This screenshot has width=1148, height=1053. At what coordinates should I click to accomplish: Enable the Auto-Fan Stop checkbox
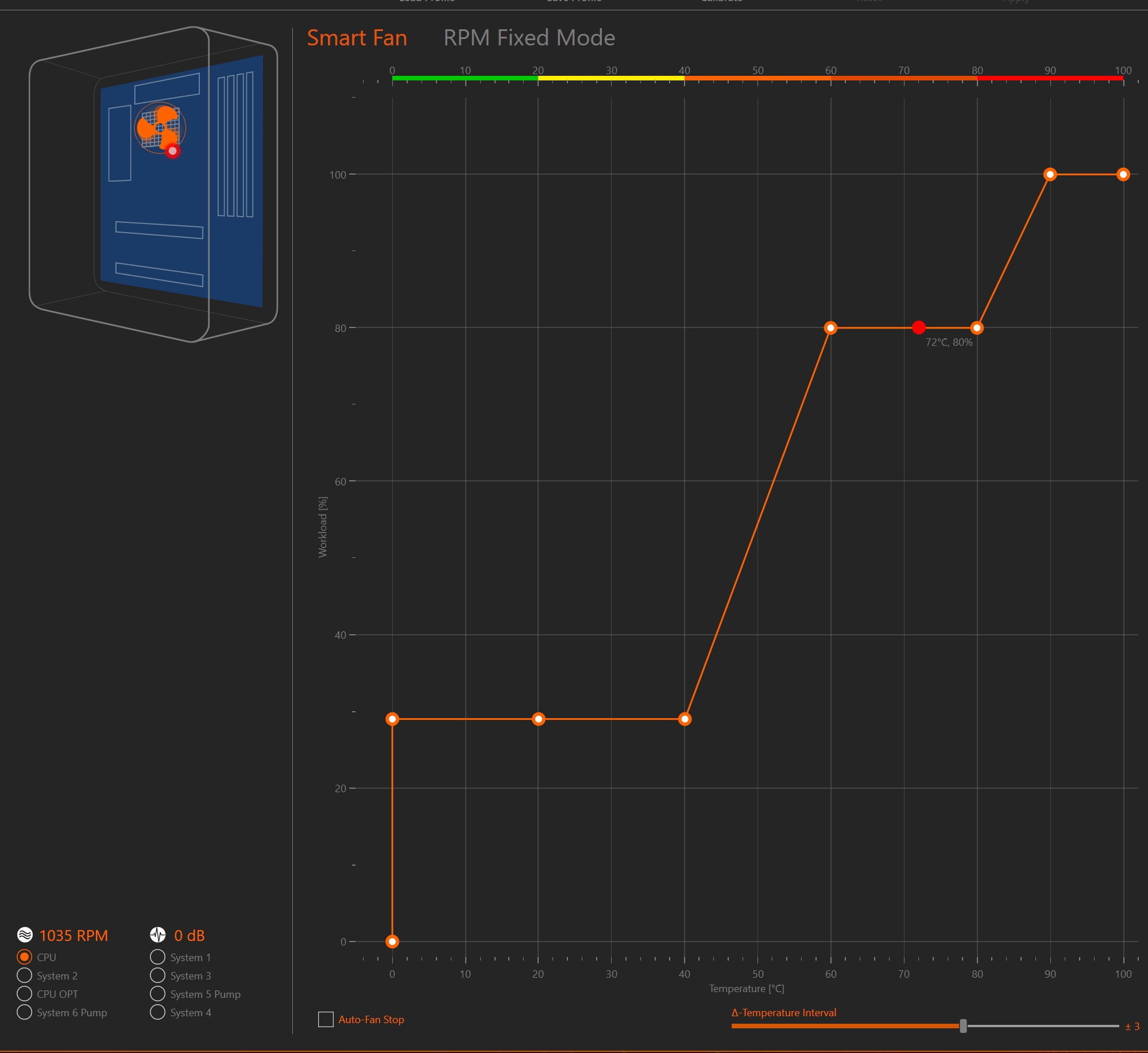pyautogui.click(x=326, y=1020)
